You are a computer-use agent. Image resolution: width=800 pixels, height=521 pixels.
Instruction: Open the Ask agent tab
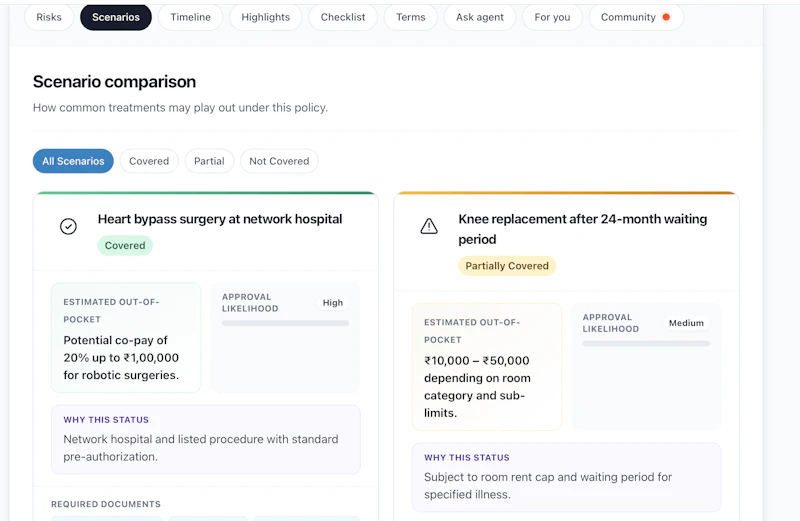point(480,17)
